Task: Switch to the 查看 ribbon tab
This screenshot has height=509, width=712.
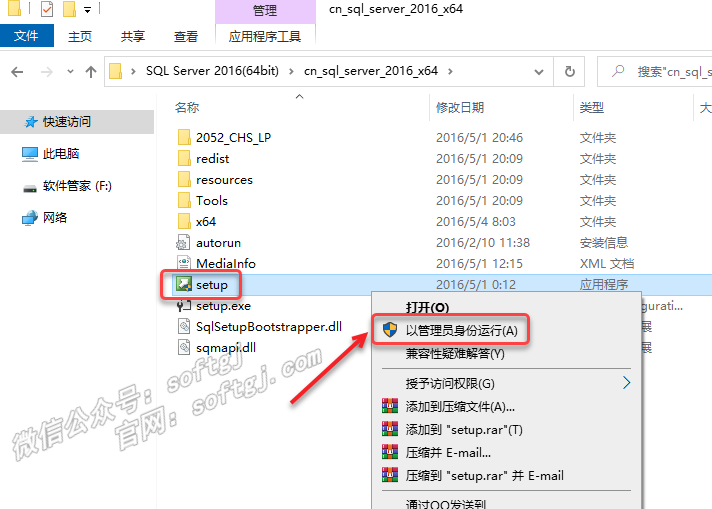Action: [186, 36]
